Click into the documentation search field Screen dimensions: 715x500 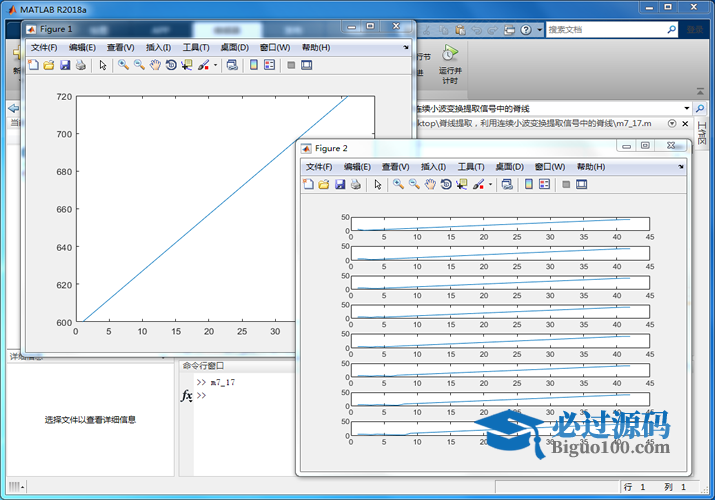click(x=606, y=30)
